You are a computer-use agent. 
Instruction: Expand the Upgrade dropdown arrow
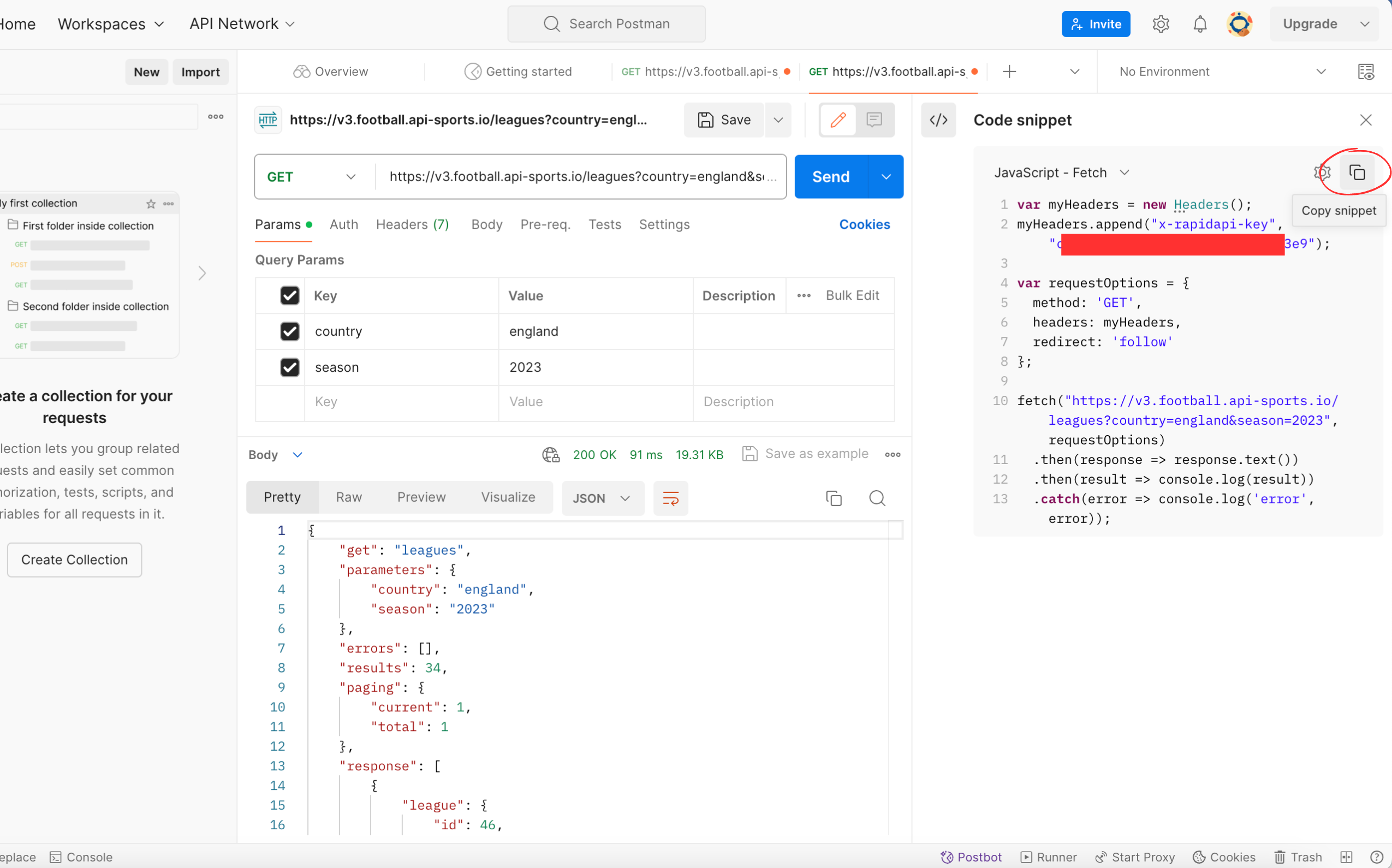[1365, 24]
